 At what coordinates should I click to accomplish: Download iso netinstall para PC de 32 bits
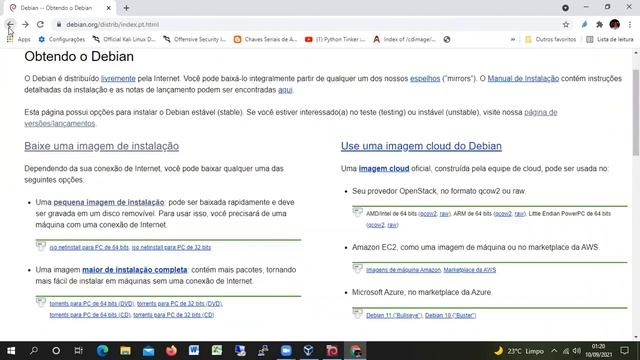click(171, 247)
